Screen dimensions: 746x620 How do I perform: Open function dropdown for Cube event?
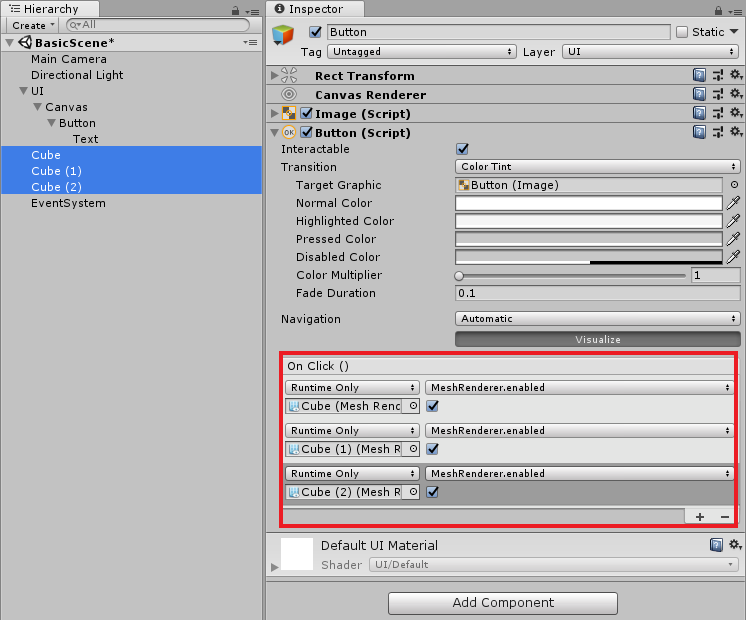point(579,387)
